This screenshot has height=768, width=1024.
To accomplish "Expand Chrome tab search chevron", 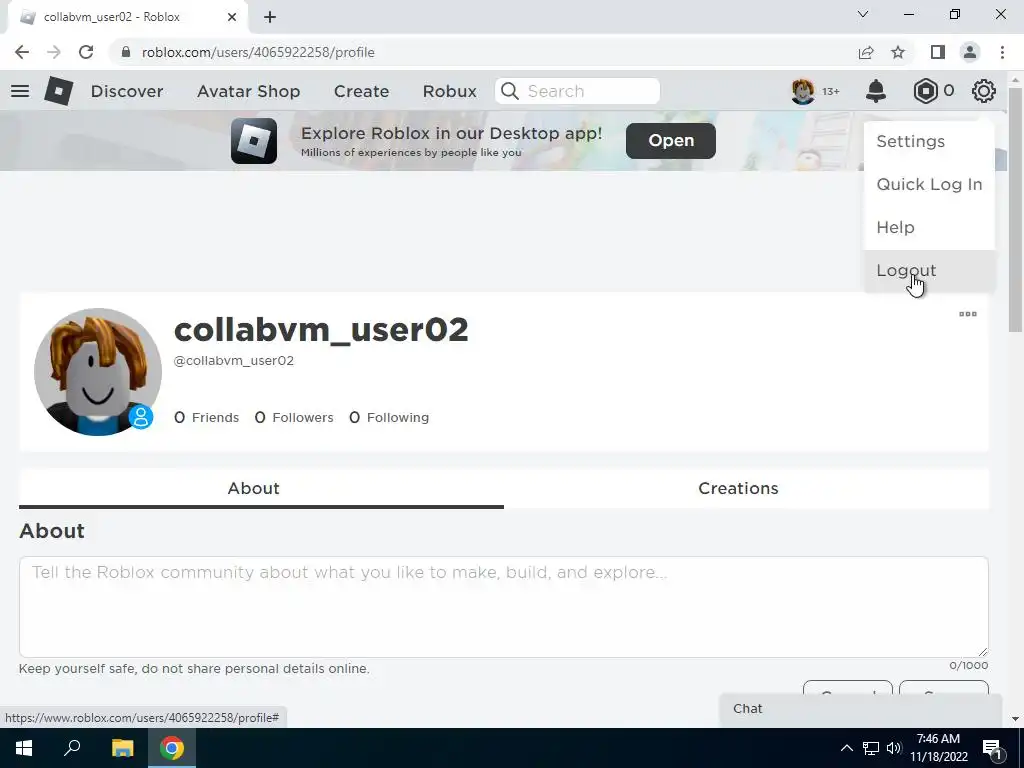I will (863, 14).
